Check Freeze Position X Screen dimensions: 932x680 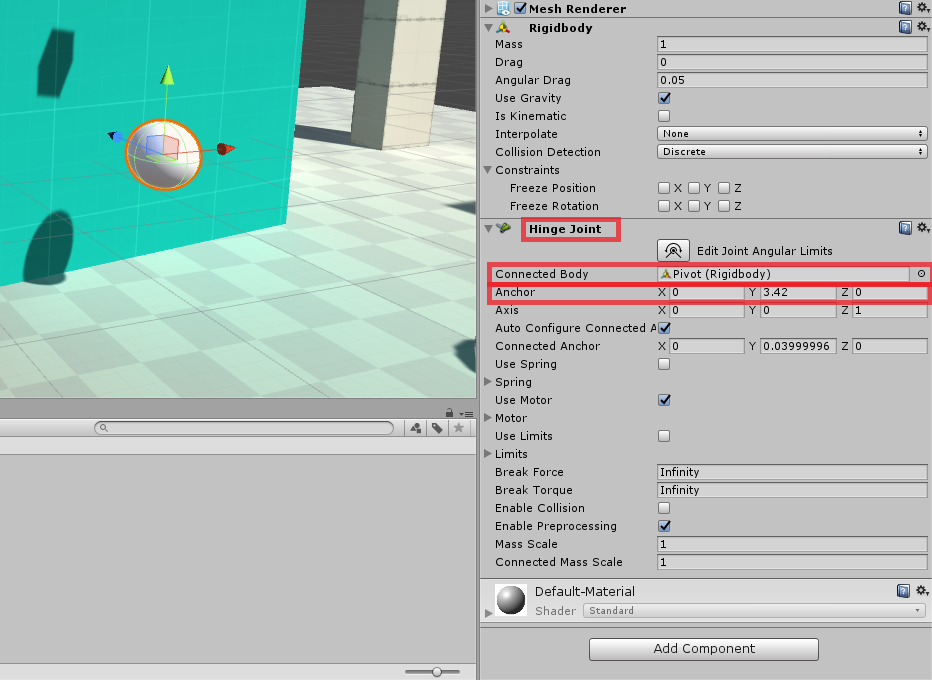[x=664, y=188]
